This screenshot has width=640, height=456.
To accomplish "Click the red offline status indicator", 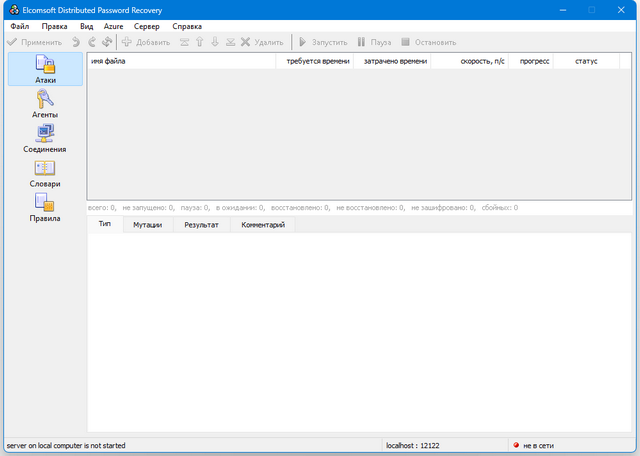I will (x=516, y=445).
